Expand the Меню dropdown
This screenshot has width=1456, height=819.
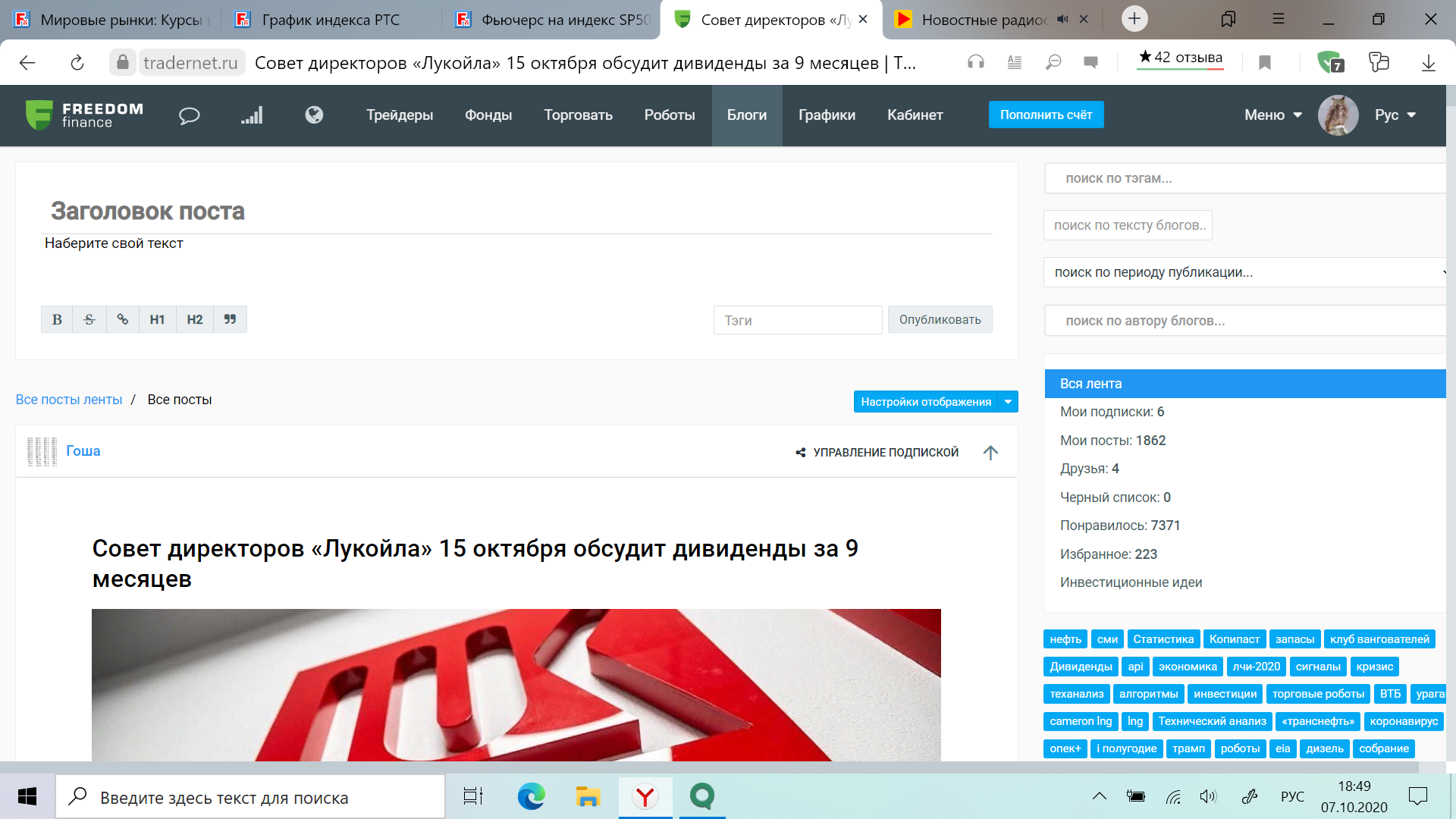tap(1273, 115)
